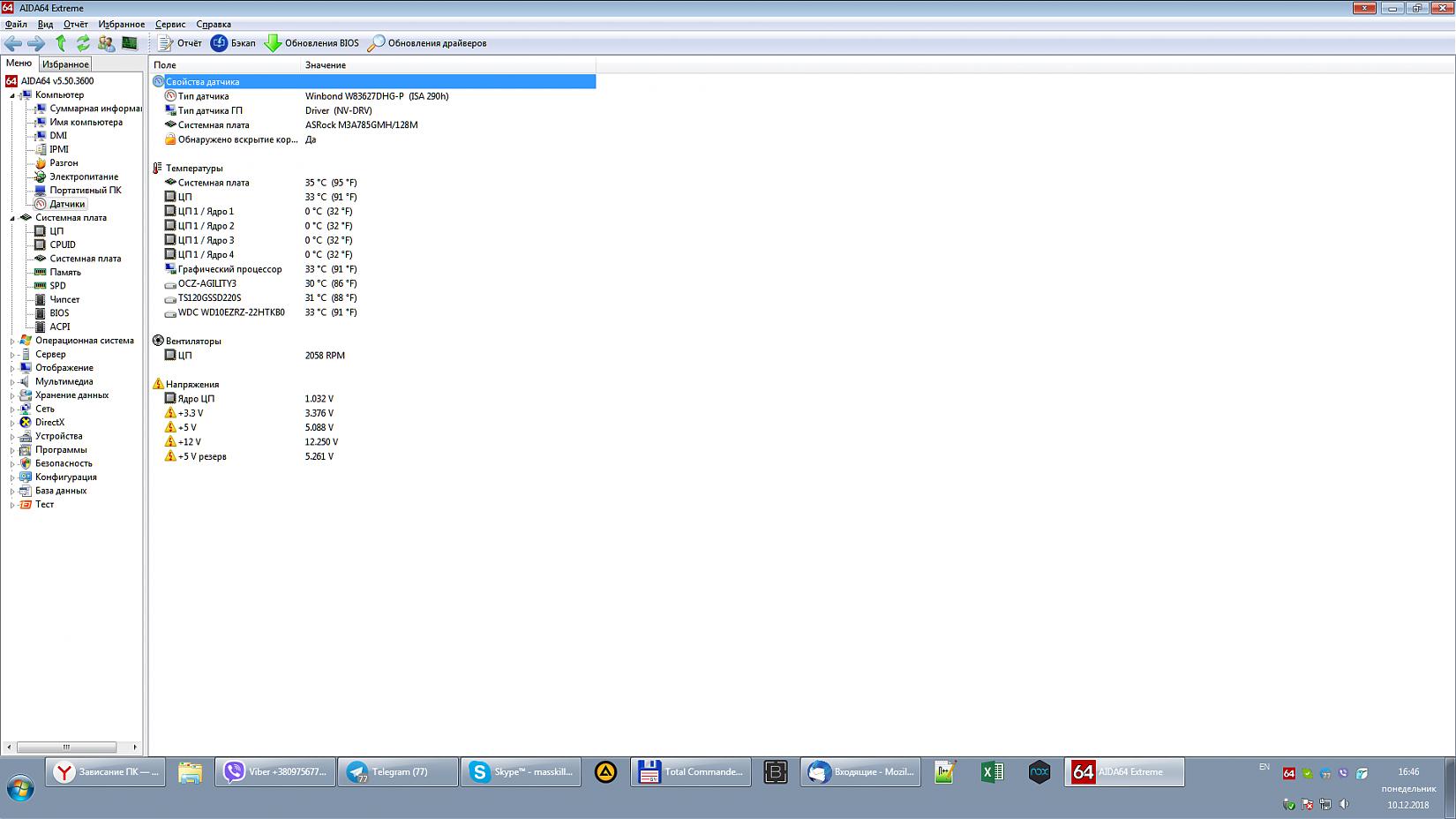Image resolution: width=1456 pixels, height=819 pixels.
Task: Click the Поле column header
Action: 165,65
